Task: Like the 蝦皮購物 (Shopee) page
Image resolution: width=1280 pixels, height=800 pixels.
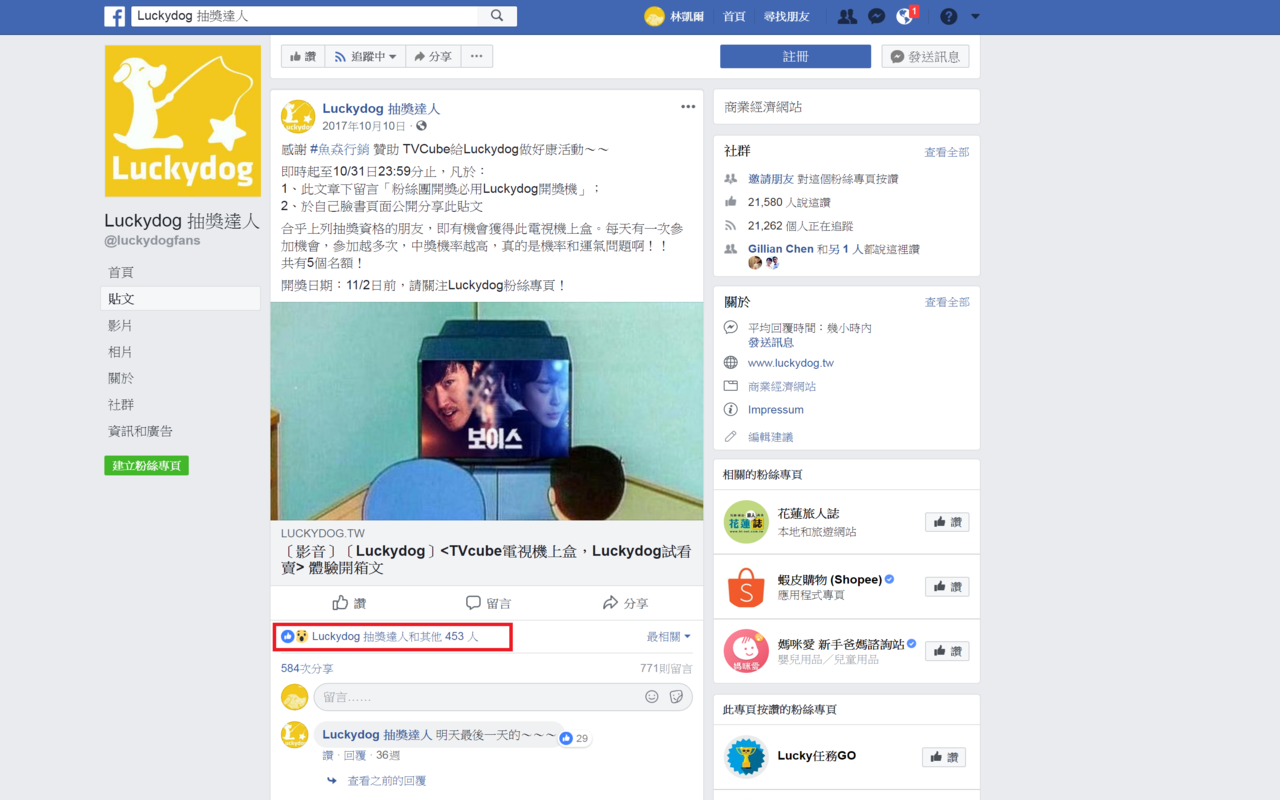Action: (947, 587)
